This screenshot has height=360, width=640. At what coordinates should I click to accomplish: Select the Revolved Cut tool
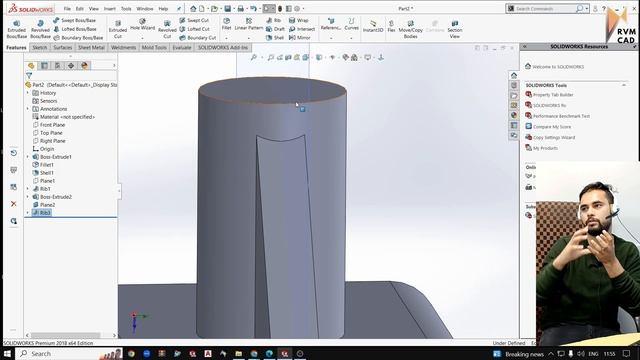167,29
